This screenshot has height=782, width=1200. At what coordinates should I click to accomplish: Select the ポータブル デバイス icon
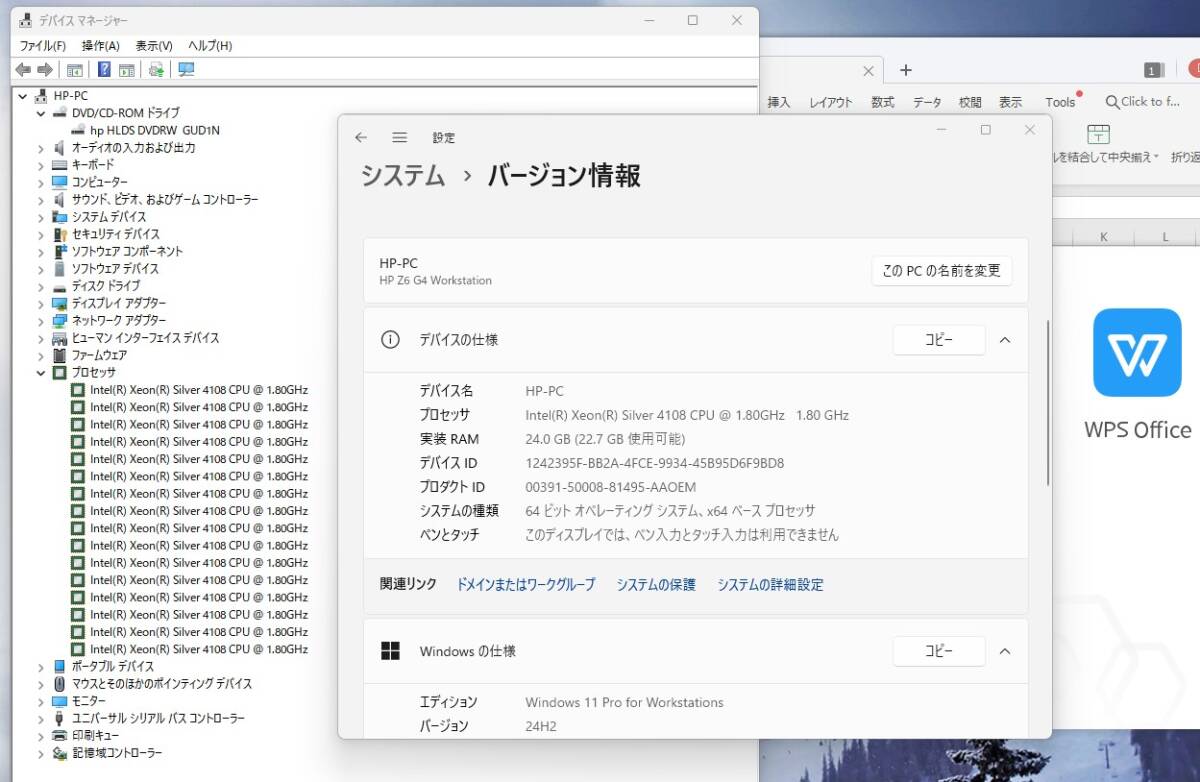(60, 666)
